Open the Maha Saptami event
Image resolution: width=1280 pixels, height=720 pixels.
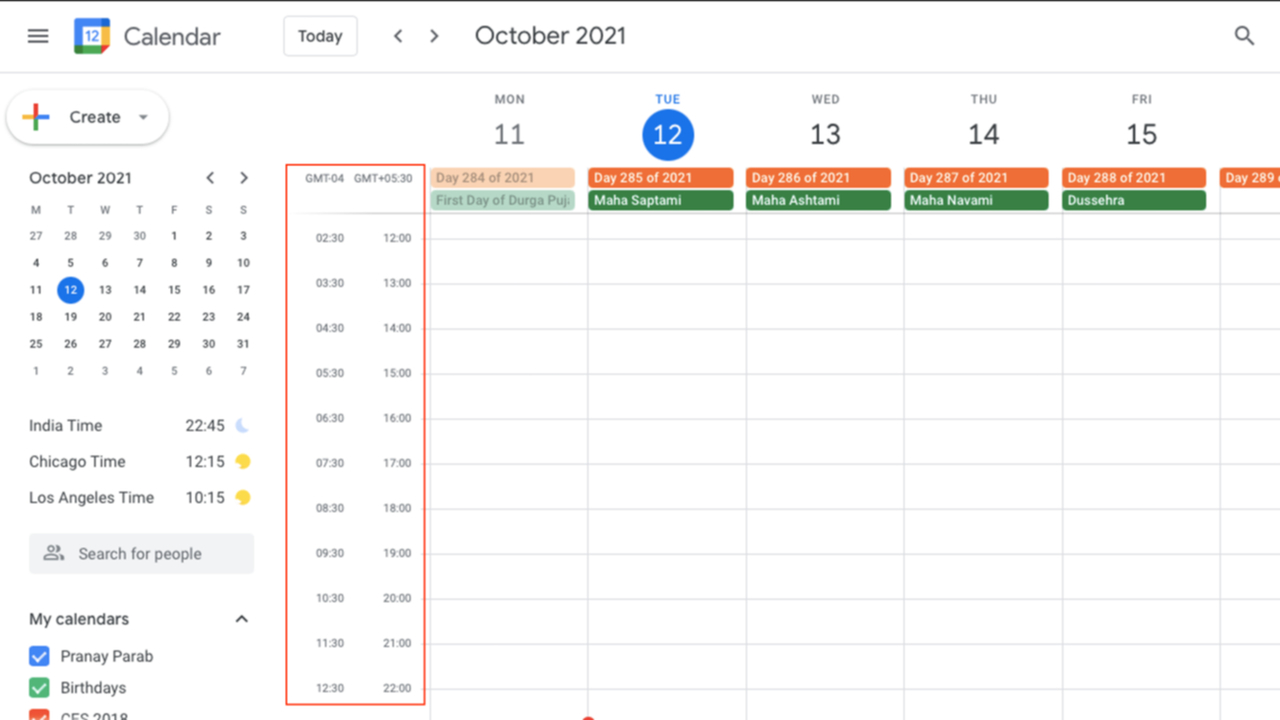pyautogui.click(x=661, y=200)
